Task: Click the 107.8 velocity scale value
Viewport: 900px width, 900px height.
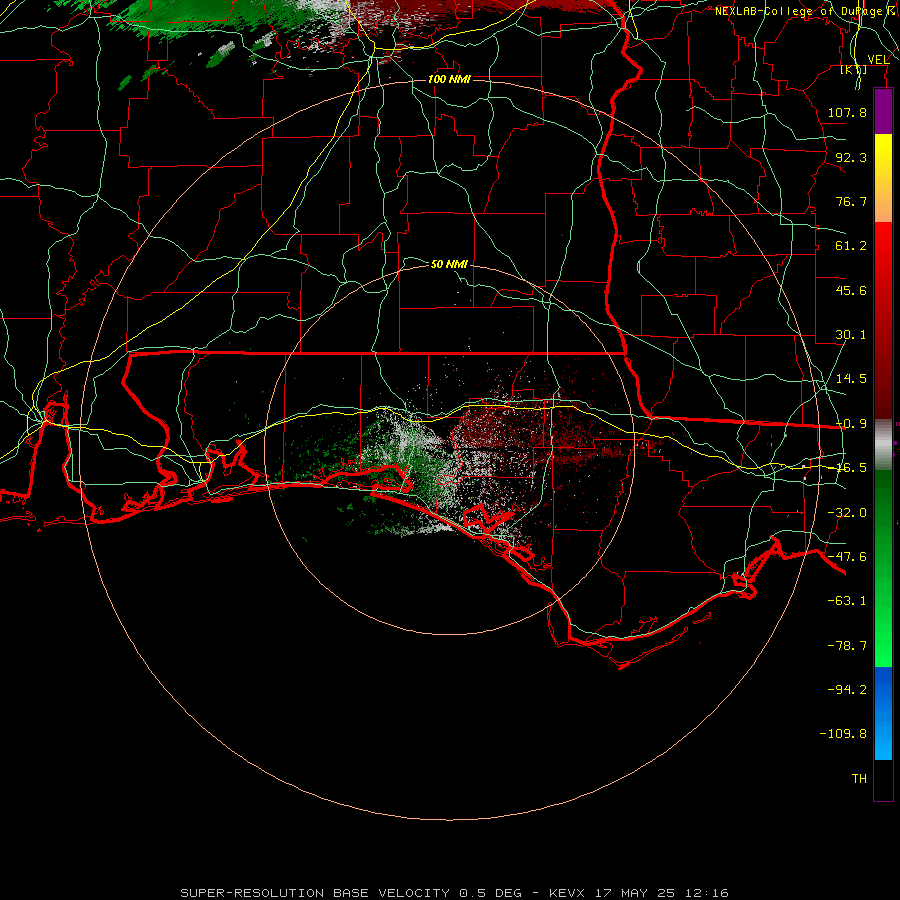Action: pyautogui.click(x=847, y=112)
